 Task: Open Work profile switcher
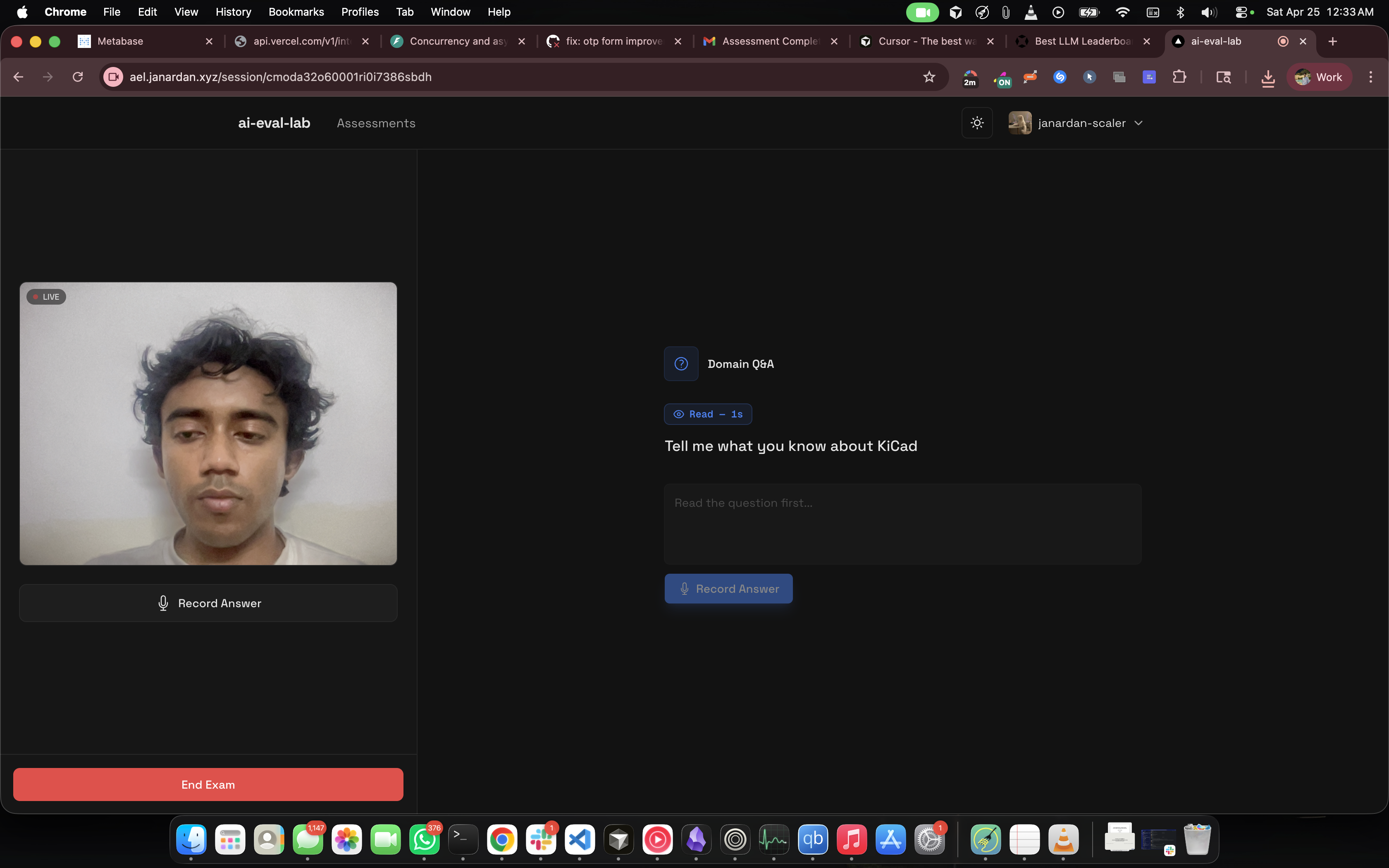click(x=1319, y=77)
